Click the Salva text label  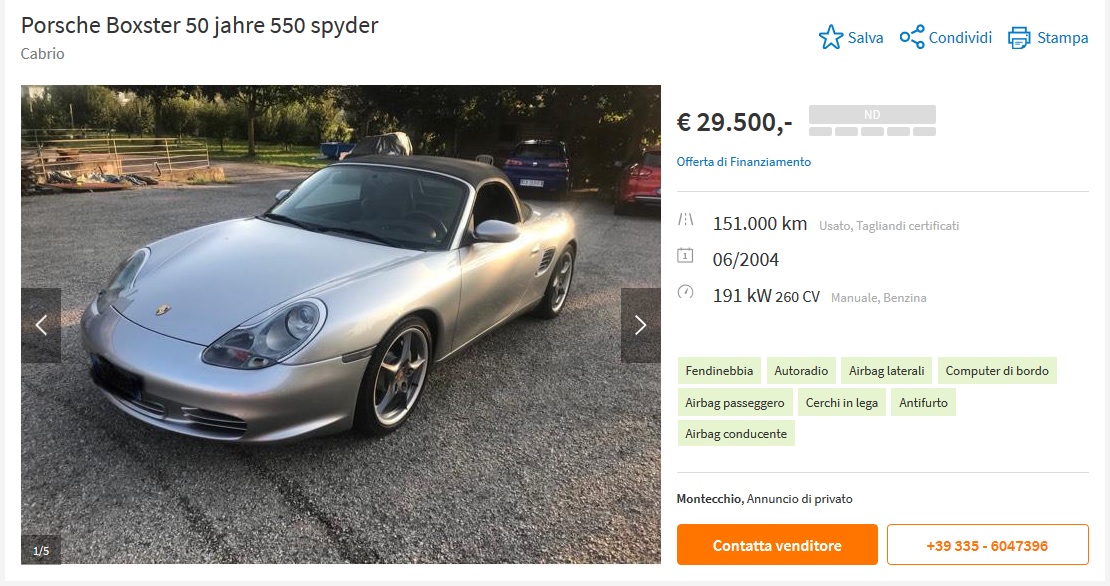pos(866,38)
